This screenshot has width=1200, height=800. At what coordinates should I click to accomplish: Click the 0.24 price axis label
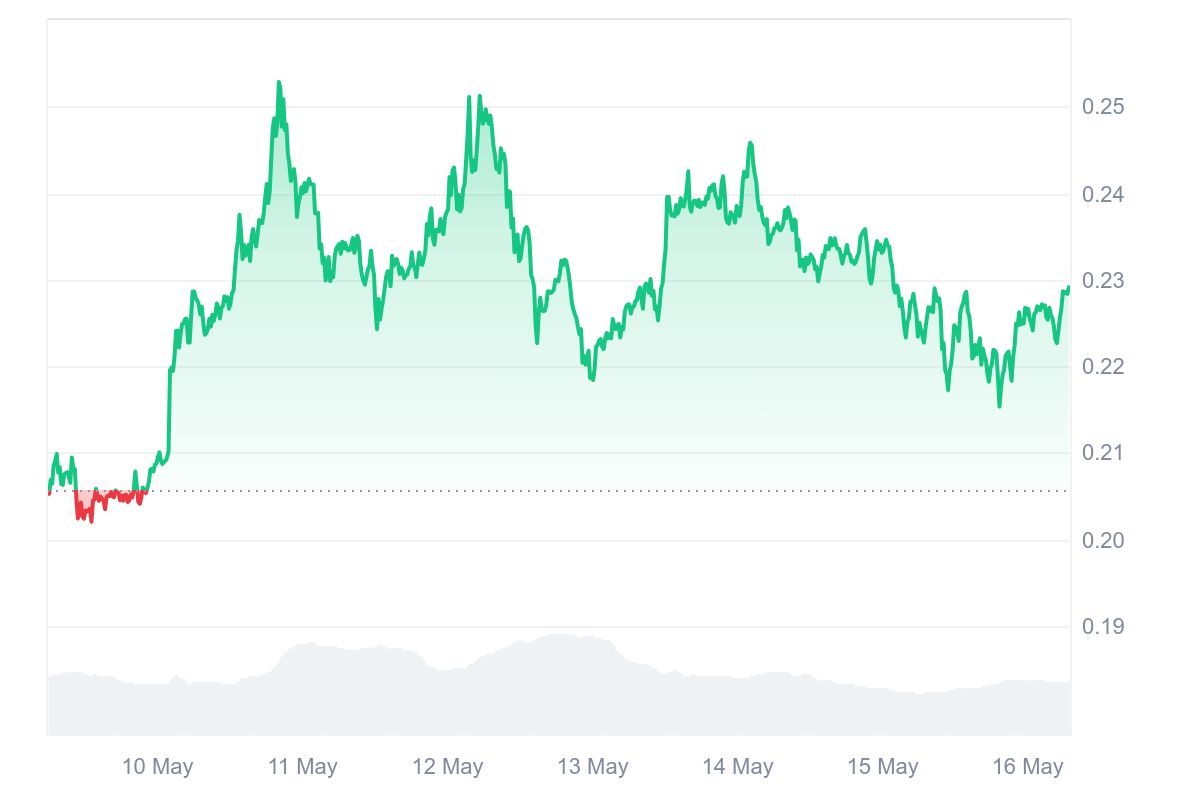1103,195
